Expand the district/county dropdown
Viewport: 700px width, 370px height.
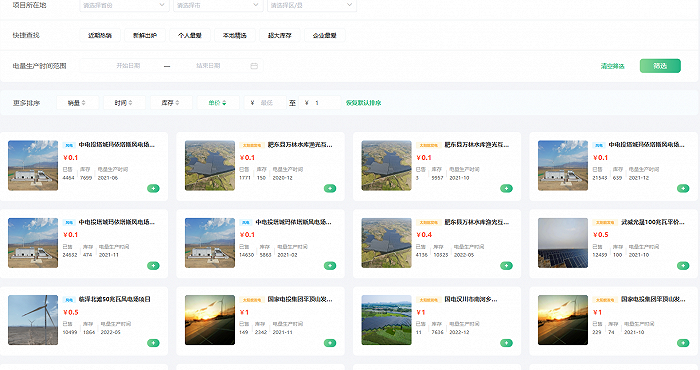tap(312, 5)
